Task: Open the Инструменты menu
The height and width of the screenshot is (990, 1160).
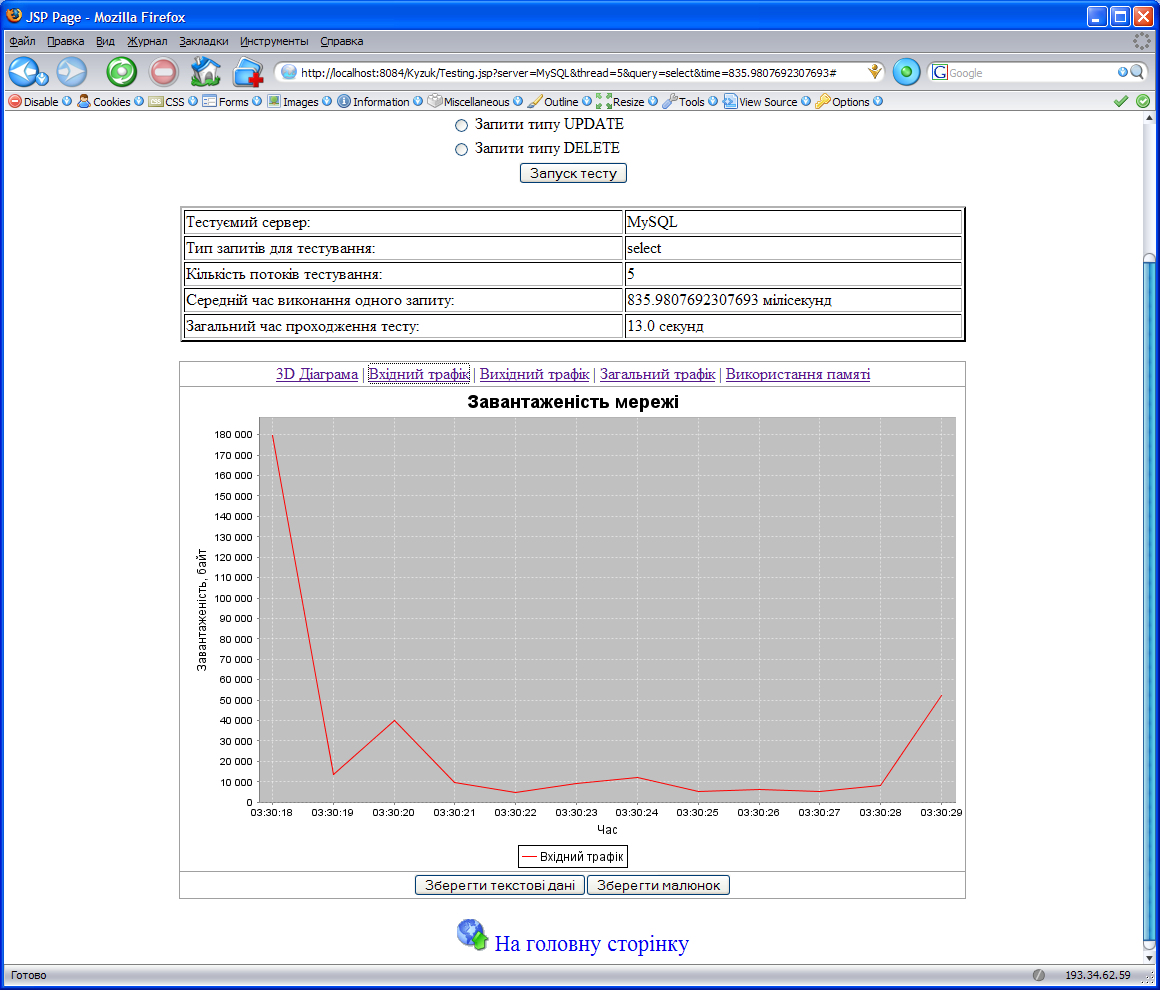Action: coord(274,41)
